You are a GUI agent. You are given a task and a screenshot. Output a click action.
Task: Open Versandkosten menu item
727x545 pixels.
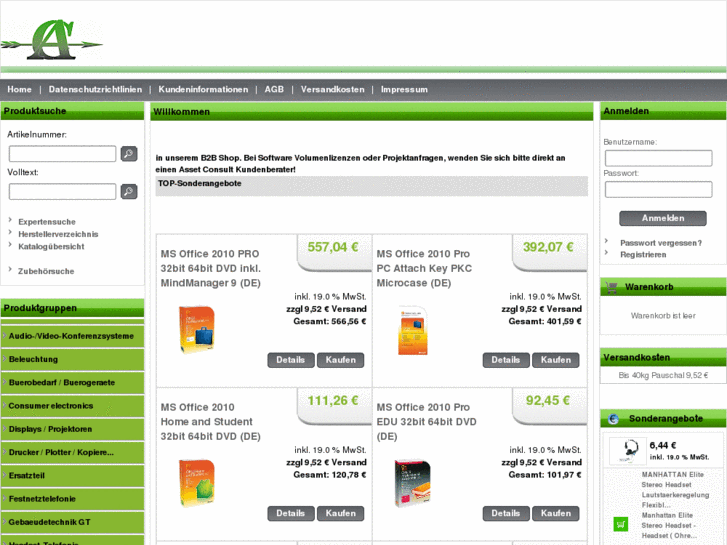332,90
